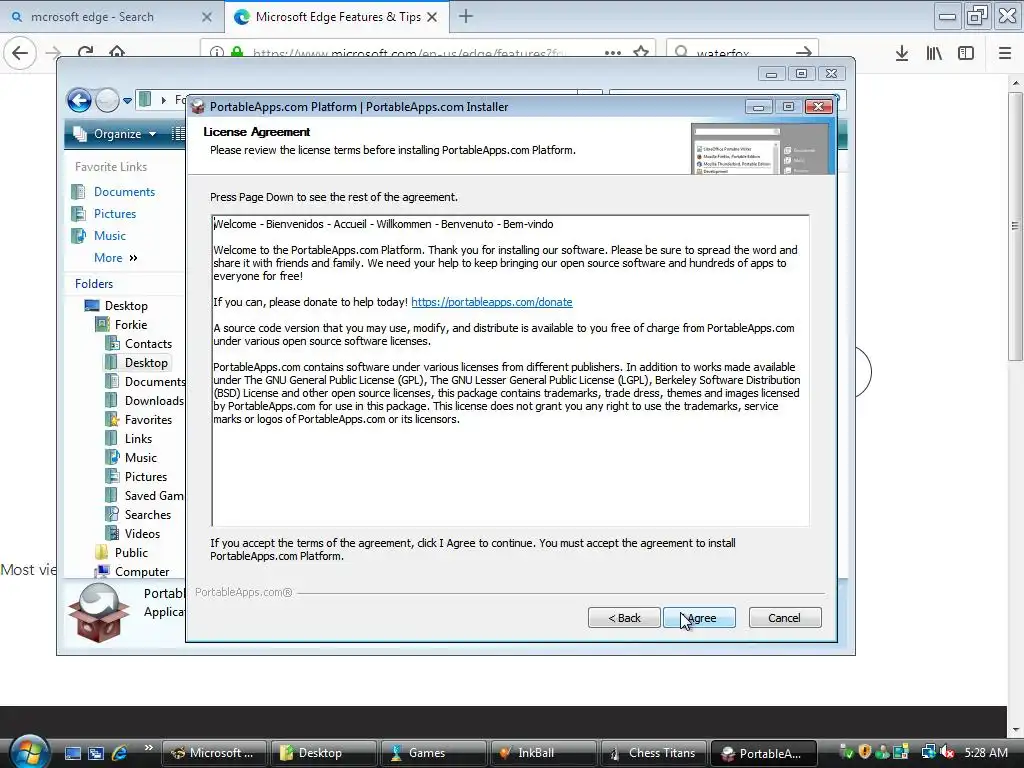This screenshot has width=1024, height=768.
Task: Click inside the license agreement text box
Action: 510,370
